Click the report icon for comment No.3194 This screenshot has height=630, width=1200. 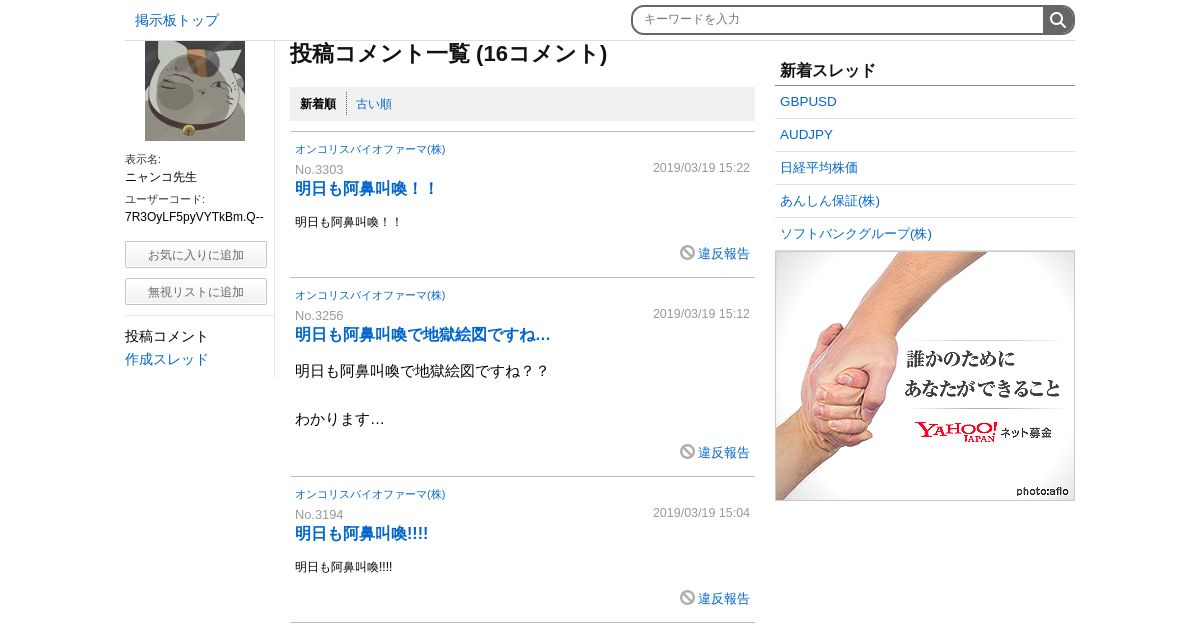(687, 598)
